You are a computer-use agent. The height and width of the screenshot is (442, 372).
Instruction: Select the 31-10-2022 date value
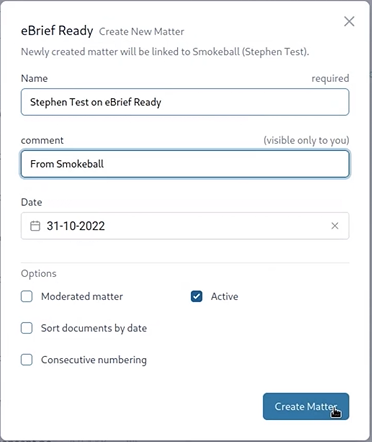76,226
